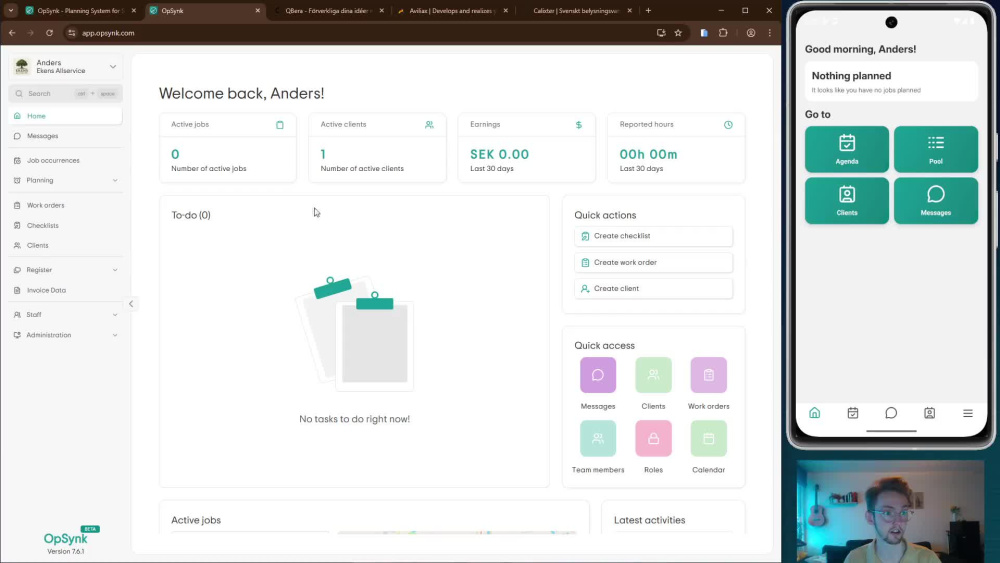Viewport: 1000px width, 563px height.
Task: Open browser profile icon
Action: [751, 33]
